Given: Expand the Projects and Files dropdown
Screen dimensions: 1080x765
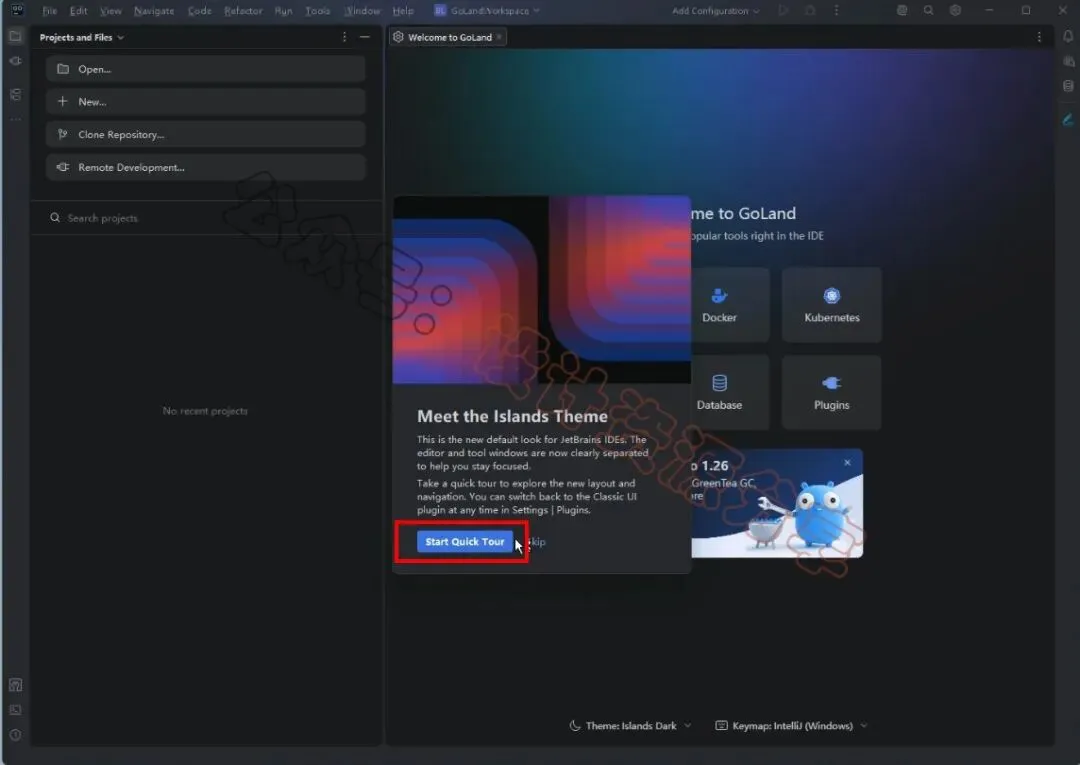Looking at the screenshot, I should click(81, 37).
